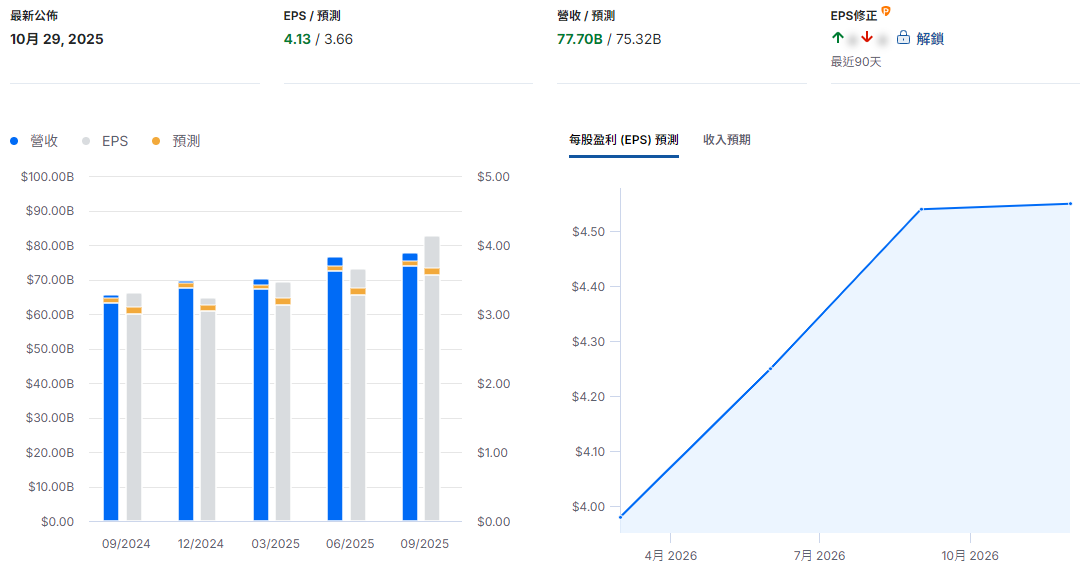Toggle the EPS series legend label

pyautogui.click(x=115, y=141)
